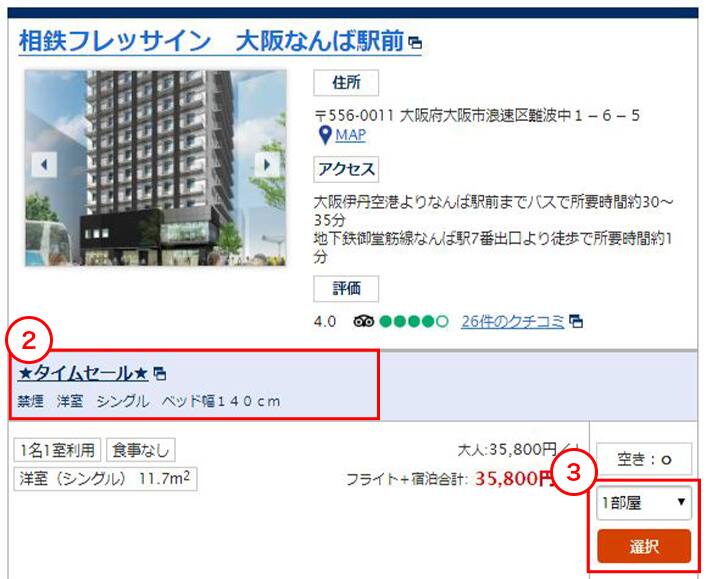Show the previous hotel photo with the left arrow

click(44, 165)
